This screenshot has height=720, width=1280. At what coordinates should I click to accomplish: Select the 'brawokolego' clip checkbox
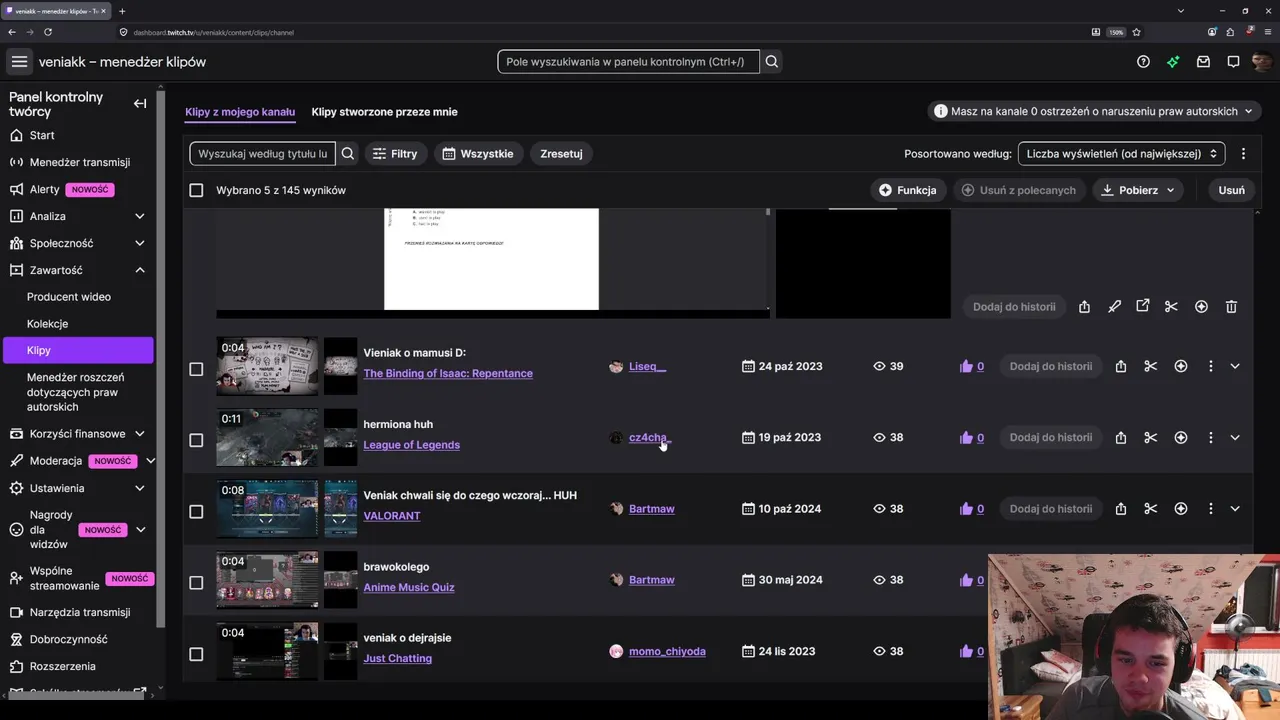[196, 583]
